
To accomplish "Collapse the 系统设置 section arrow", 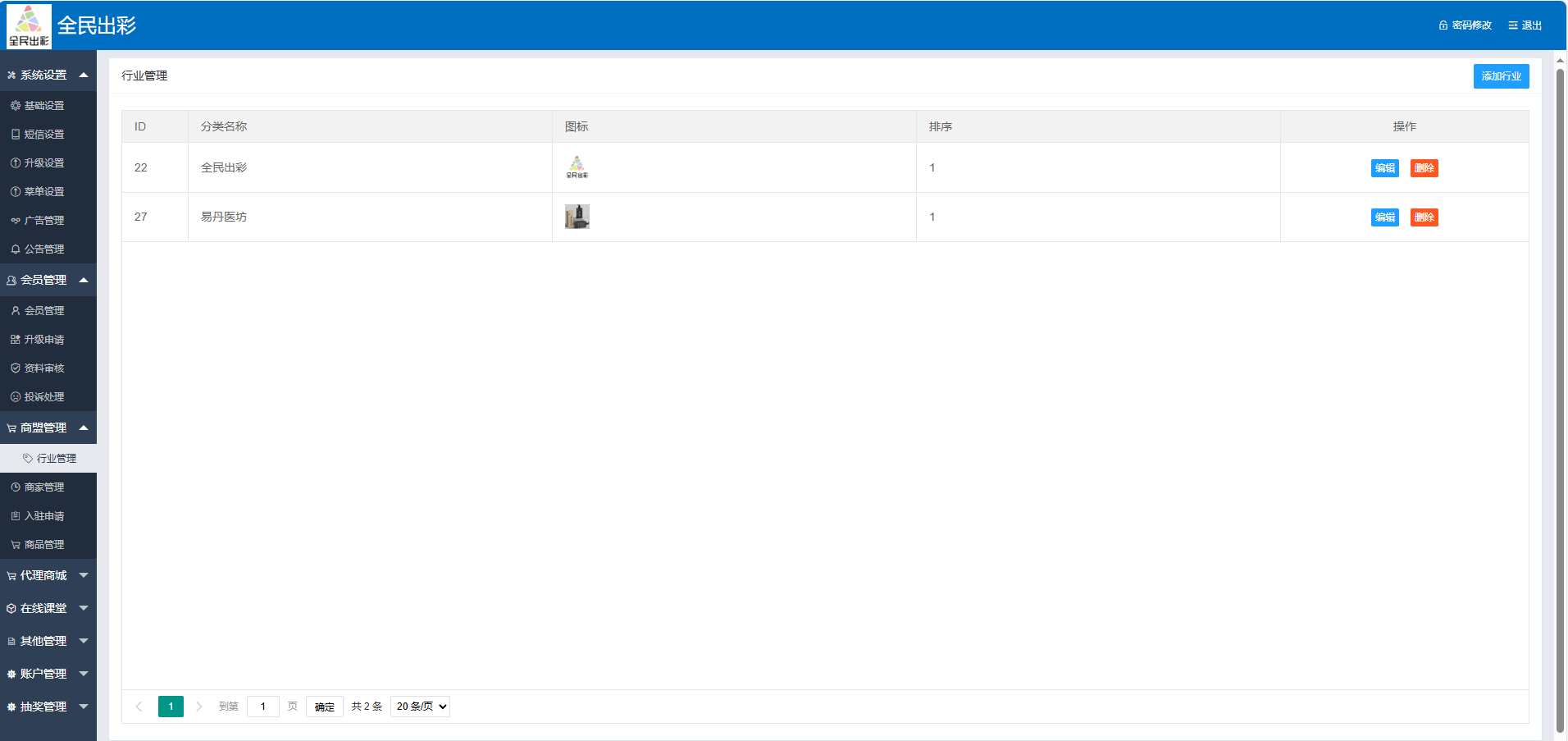I will [x=84, y=75].
